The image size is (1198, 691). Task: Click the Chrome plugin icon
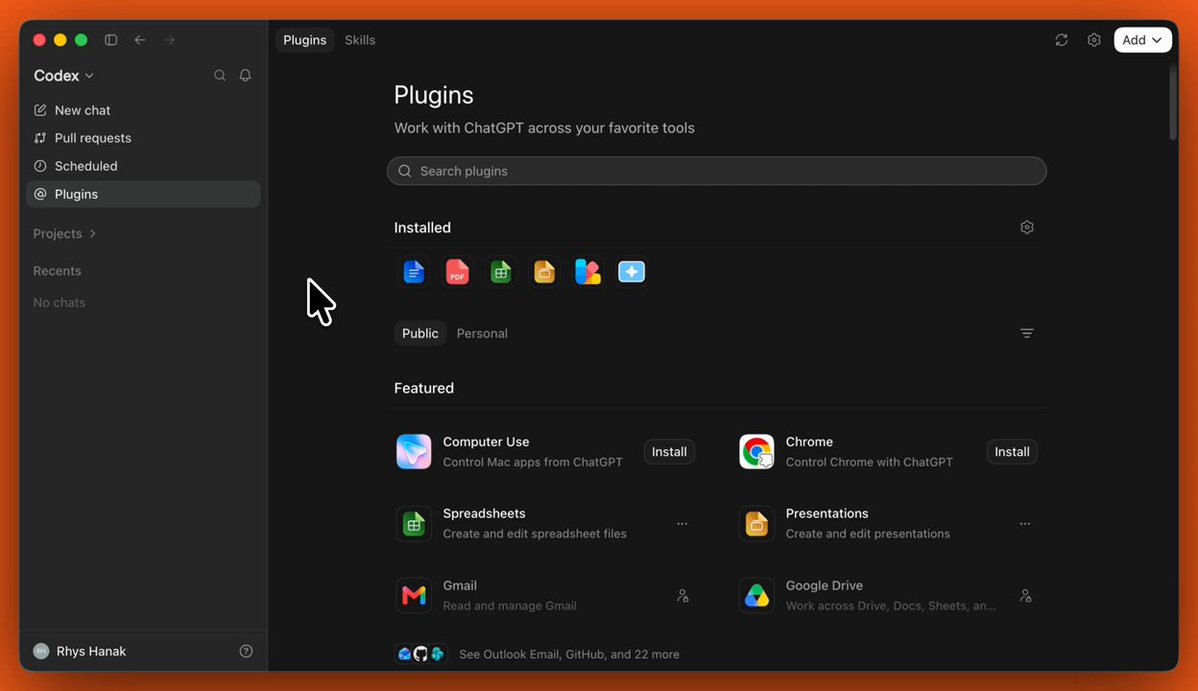(756, 452)
